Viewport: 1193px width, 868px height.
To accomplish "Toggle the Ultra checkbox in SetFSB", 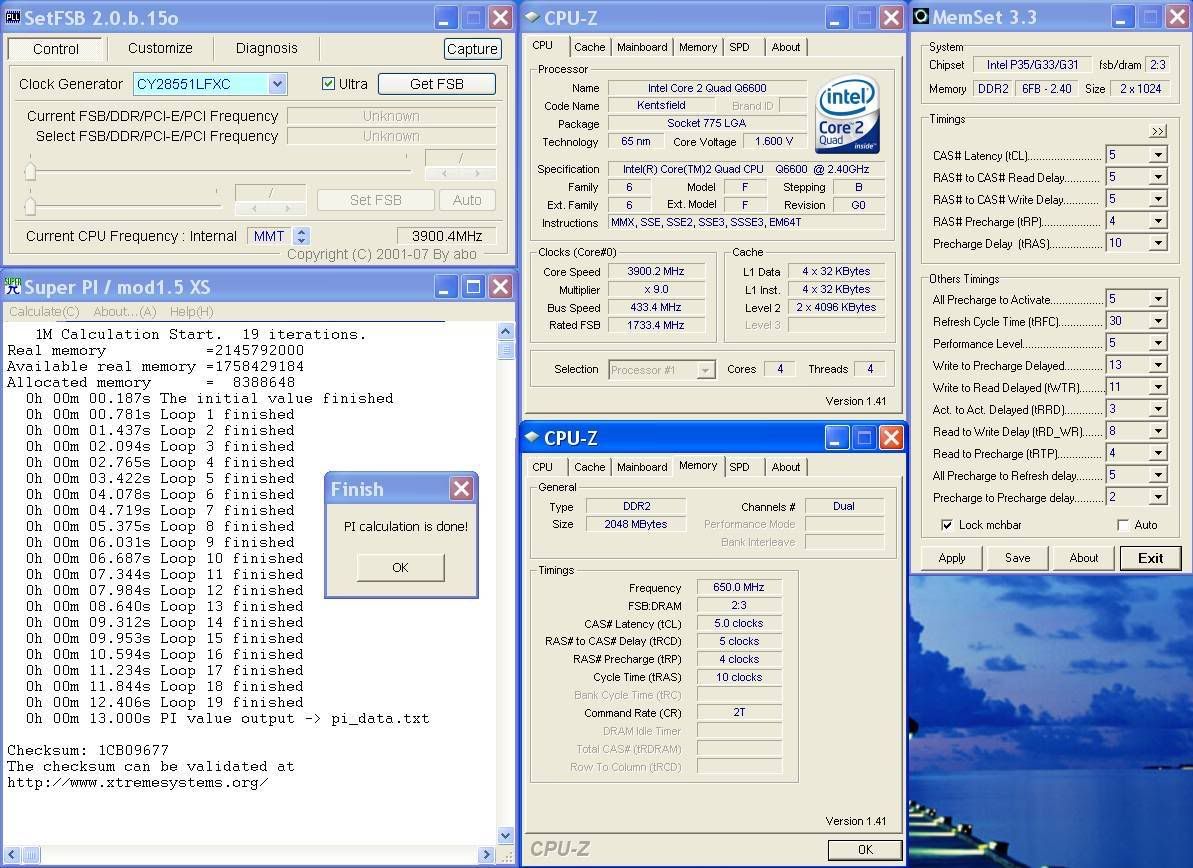I will click(x=328, y=84).
